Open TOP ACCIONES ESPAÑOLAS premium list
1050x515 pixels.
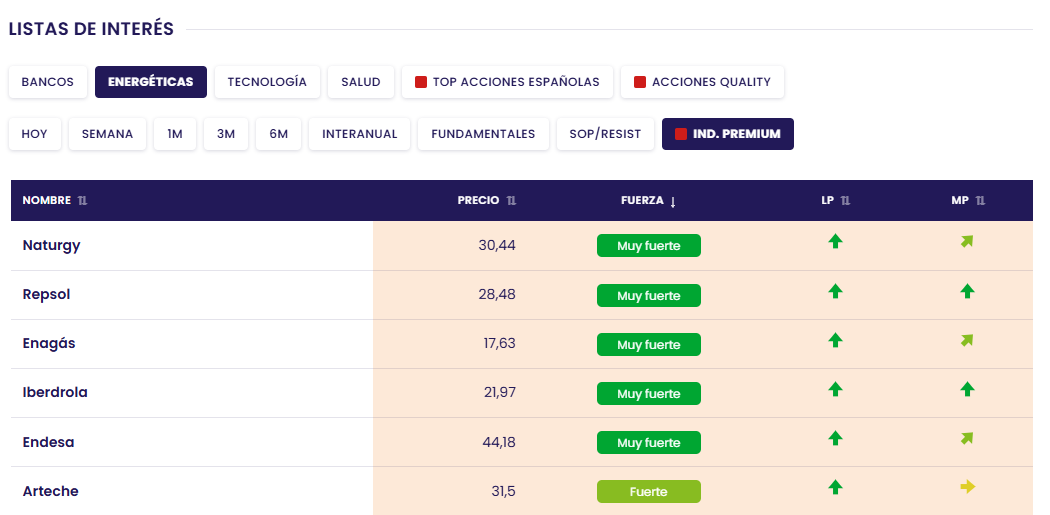coord(507,82)
